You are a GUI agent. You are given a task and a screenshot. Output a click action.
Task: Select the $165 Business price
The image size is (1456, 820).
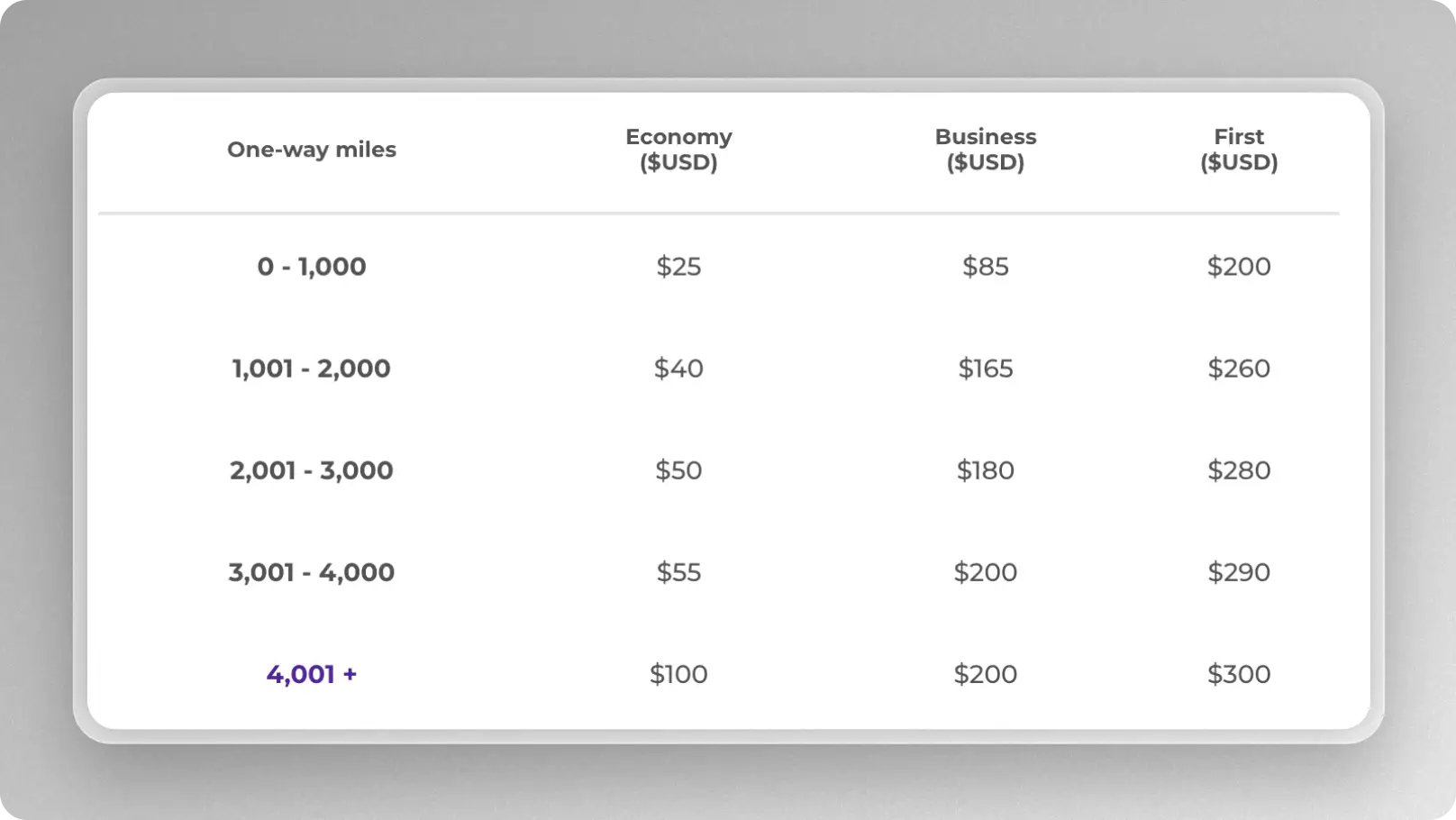(x=985, y=369)
